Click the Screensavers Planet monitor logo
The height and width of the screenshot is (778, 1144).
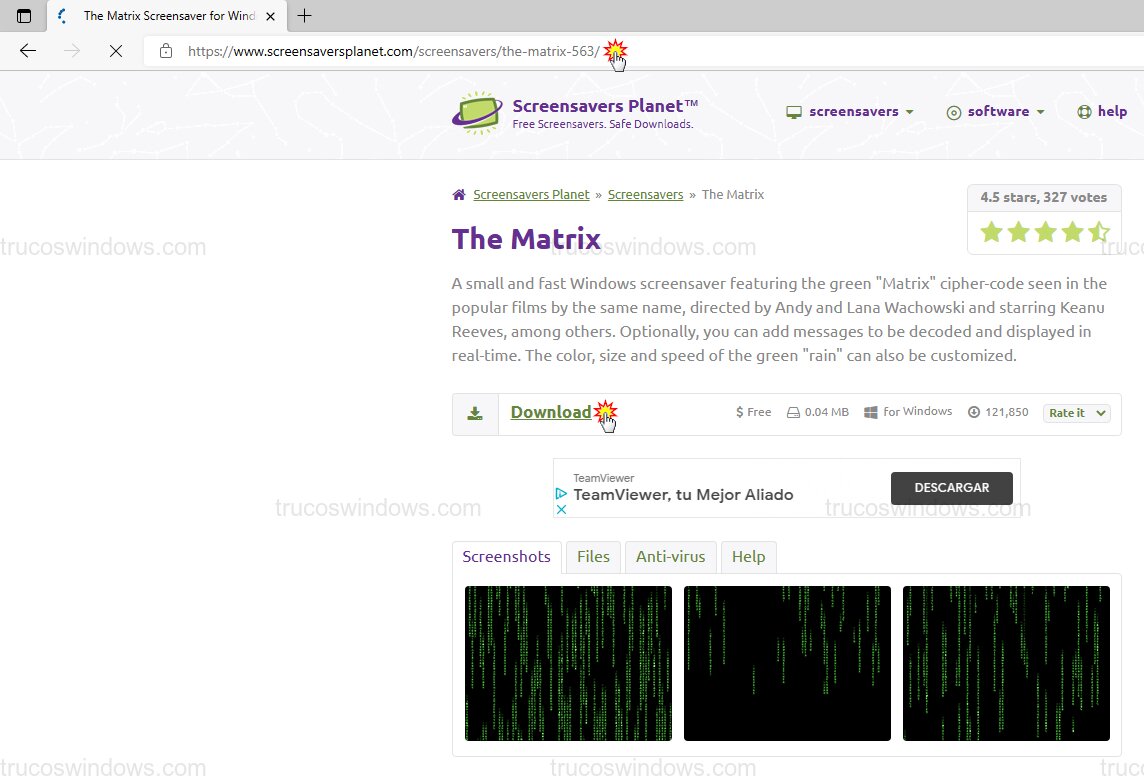(x=477, y=113)
